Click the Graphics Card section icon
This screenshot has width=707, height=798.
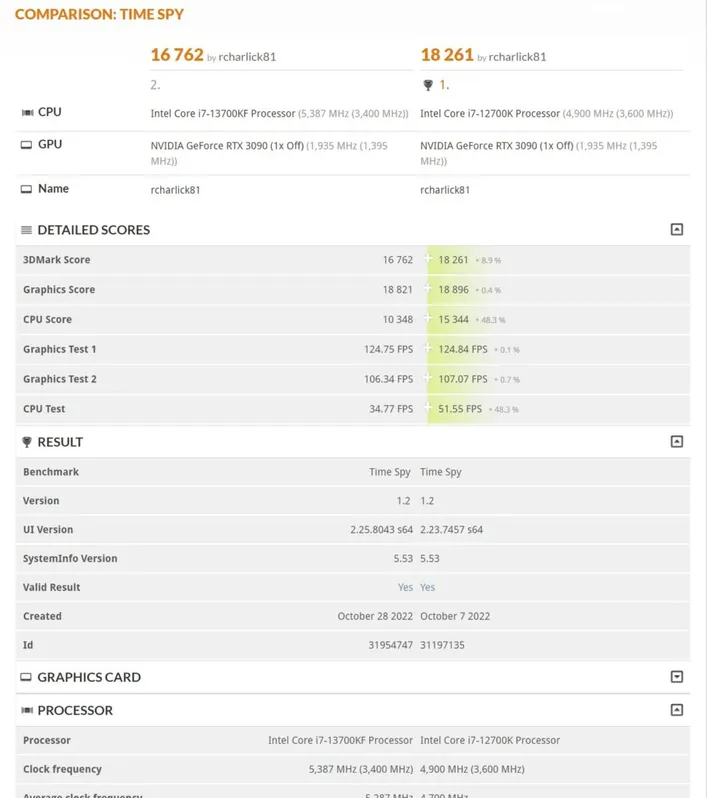click(x=27, y=677)
